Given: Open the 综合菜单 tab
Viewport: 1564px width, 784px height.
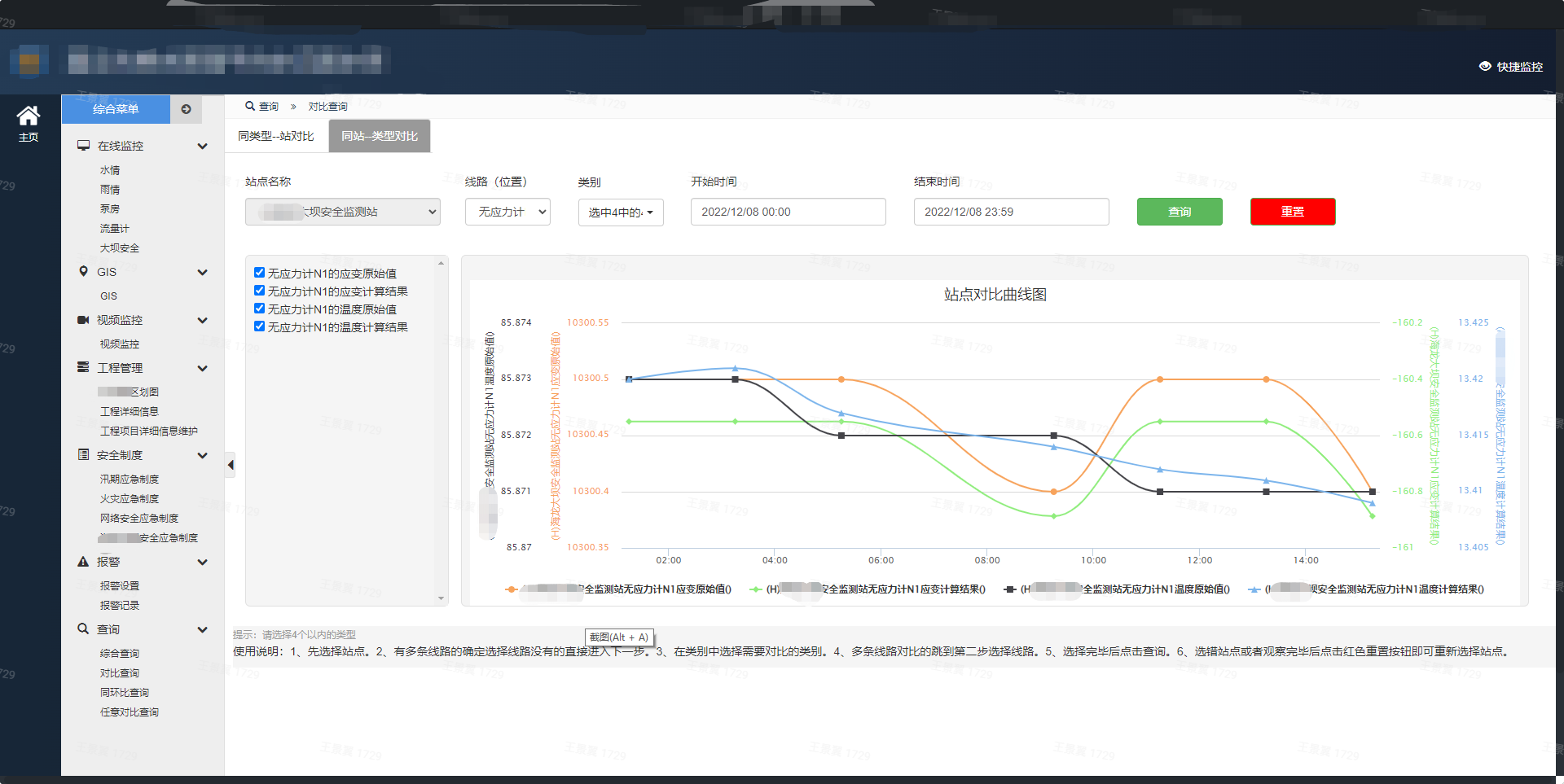Looking at the screenshot, I should [116, 109].
